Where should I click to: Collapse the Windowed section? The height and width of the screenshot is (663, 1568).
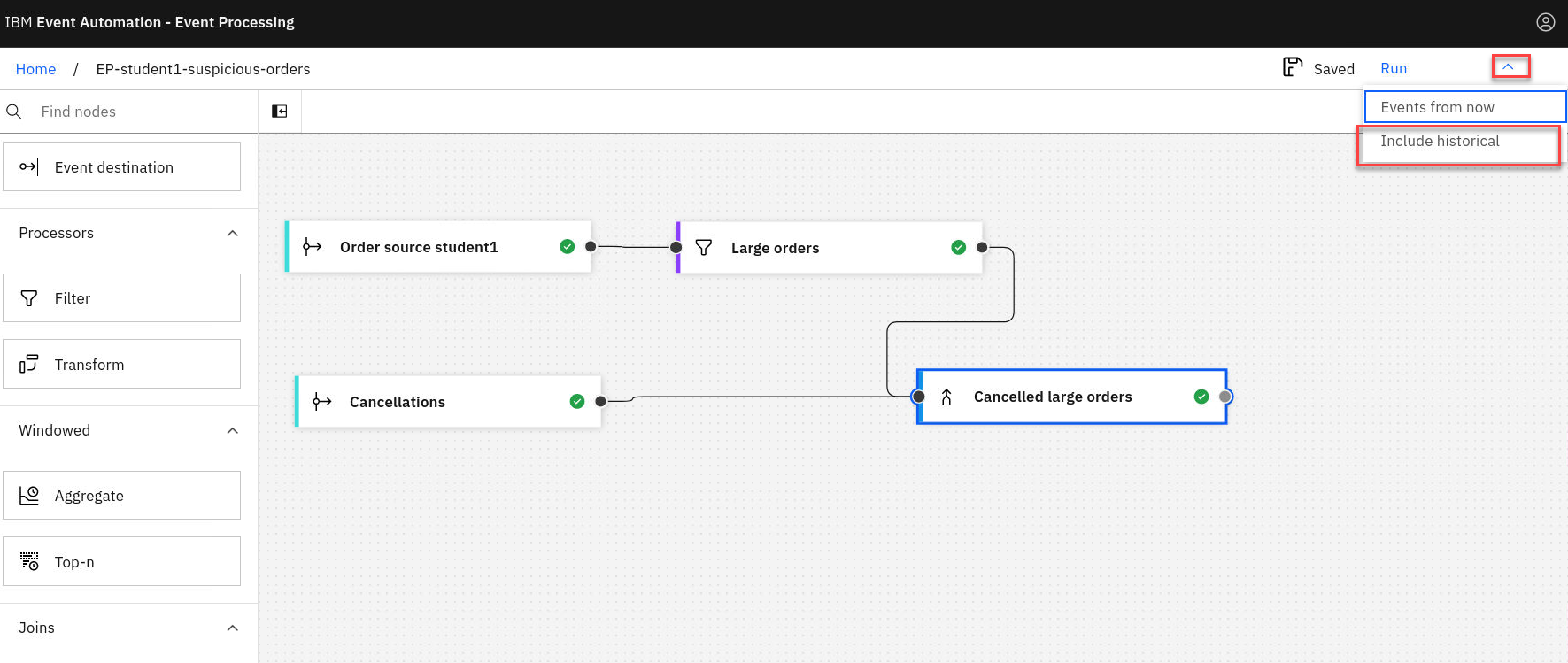tap(232, 431)
